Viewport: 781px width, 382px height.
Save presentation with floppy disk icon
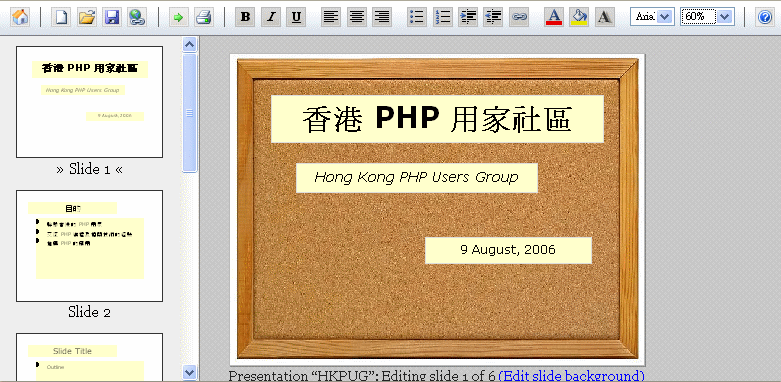(112, 17)
